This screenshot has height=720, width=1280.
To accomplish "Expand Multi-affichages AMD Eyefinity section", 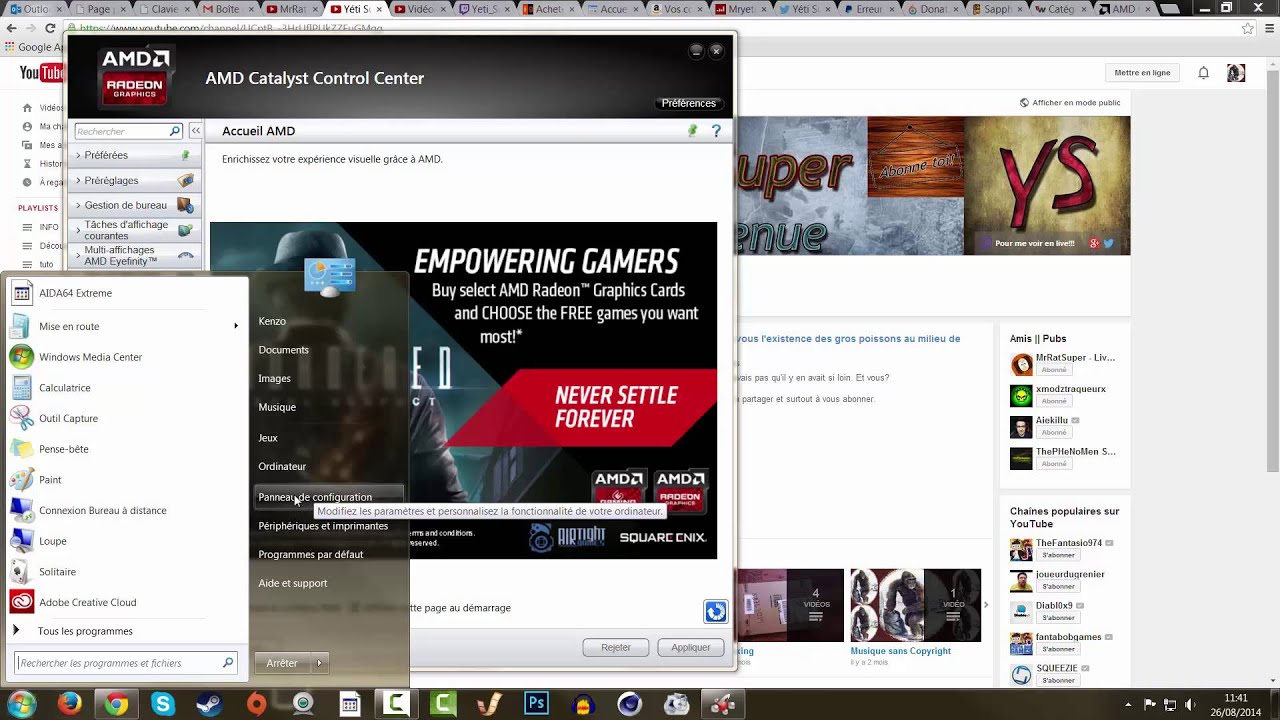I will tap(135, 256).
